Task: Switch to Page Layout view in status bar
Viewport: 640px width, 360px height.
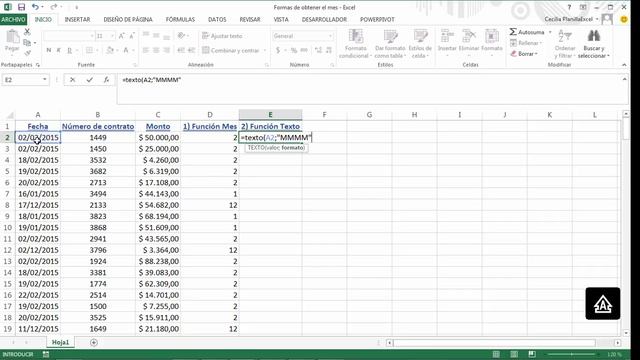Action: 514,354
